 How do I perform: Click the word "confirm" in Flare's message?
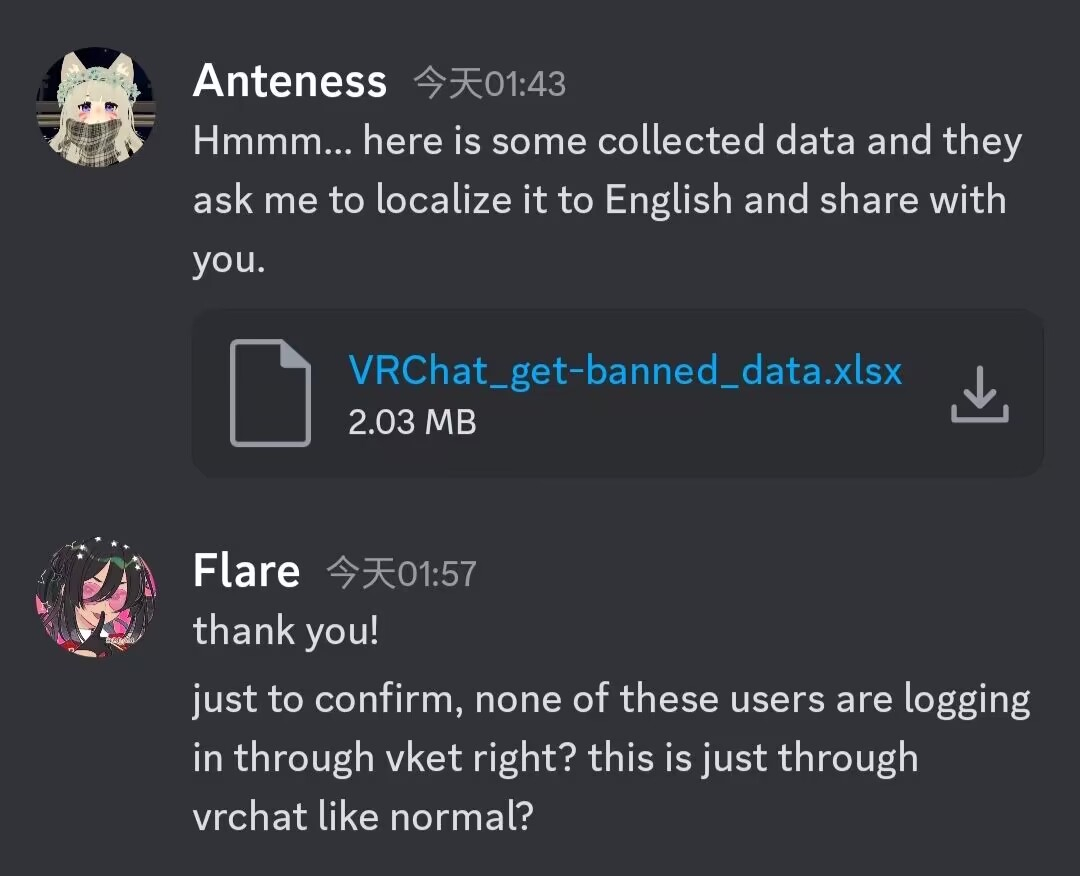(x=387, y=699)
